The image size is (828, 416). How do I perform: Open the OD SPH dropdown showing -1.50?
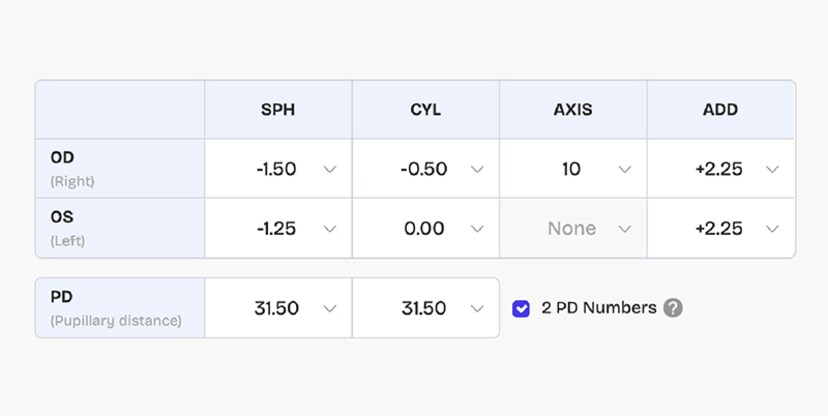click(278, 169)
